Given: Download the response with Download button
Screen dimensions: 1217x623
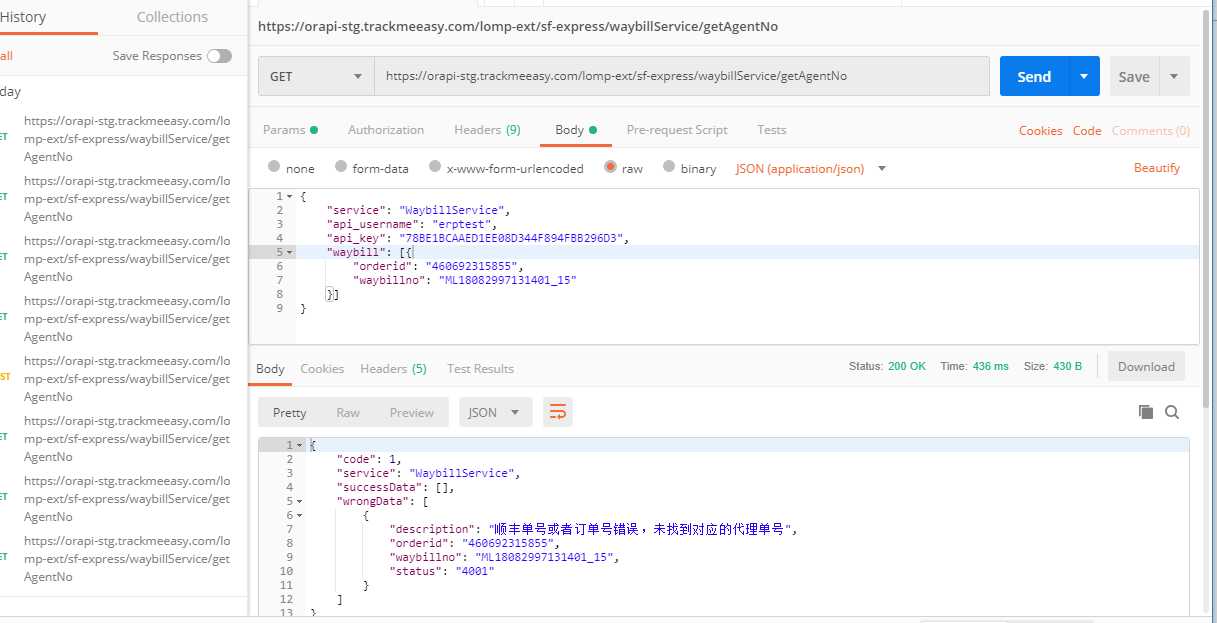Looking at the screenshot, I should pyautogui.click(x=1146, y=367).
